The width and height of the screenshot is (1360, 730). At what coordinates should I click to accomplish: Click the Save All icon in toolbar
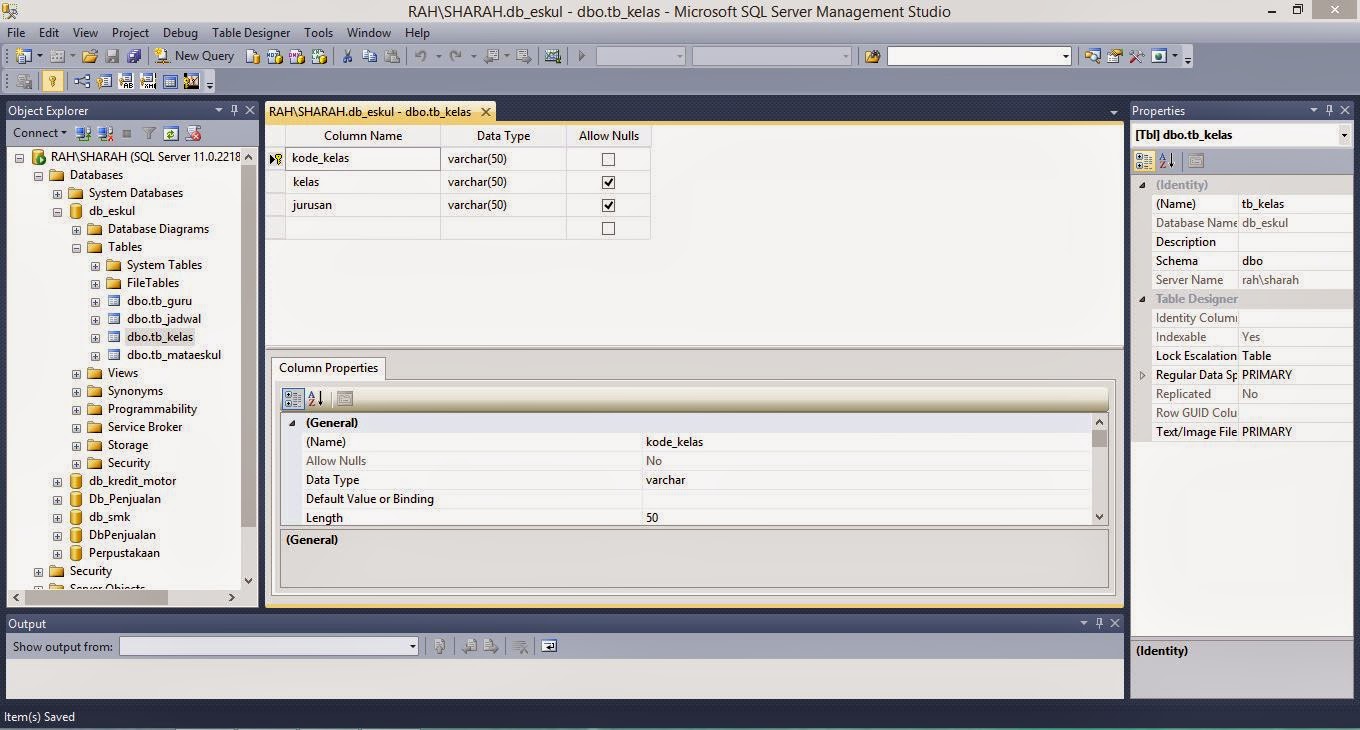click(x=133, y=56)
